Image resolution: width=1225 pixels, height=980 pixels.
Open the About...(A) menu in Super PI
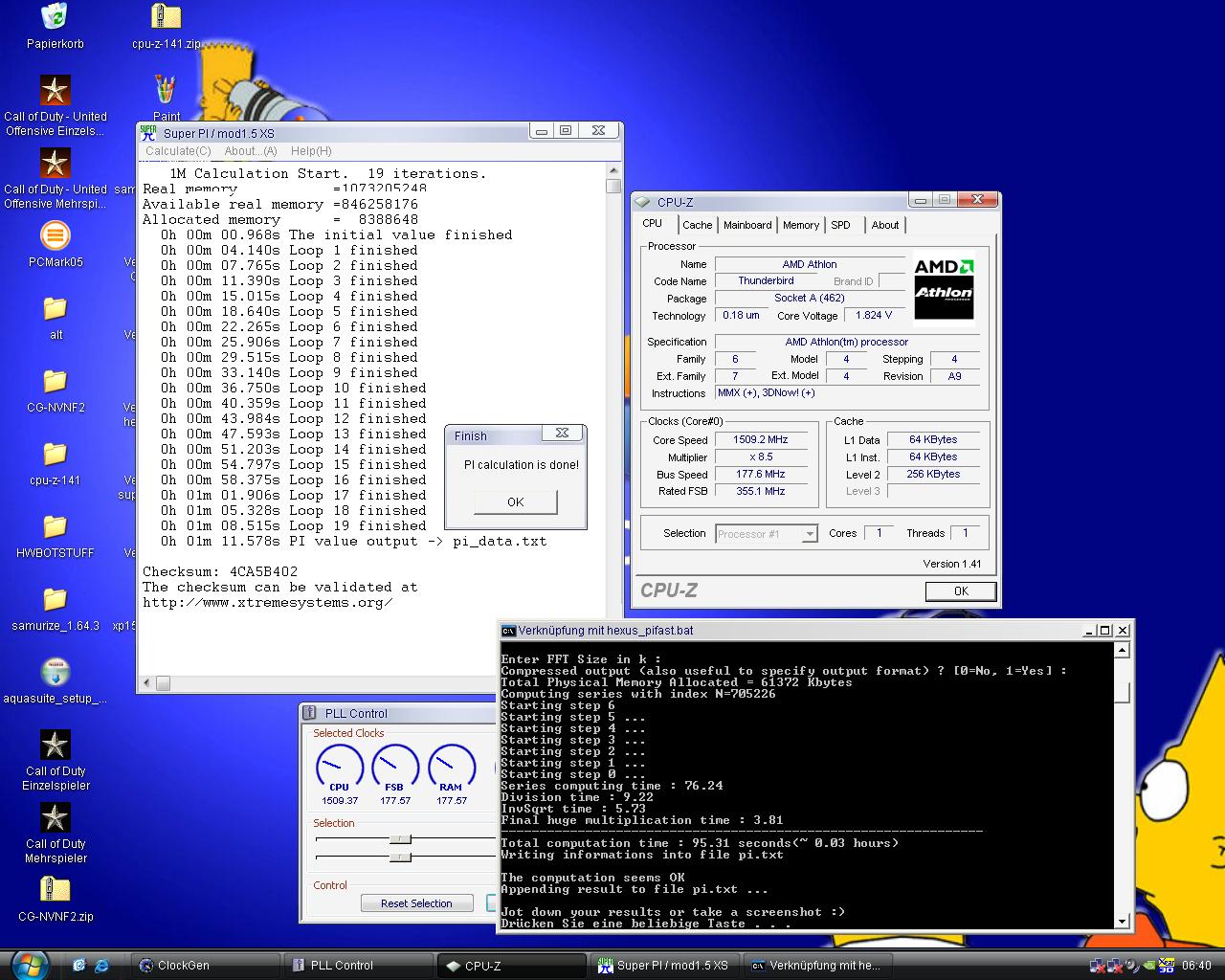pyautogui.click(x=251, y=151)
